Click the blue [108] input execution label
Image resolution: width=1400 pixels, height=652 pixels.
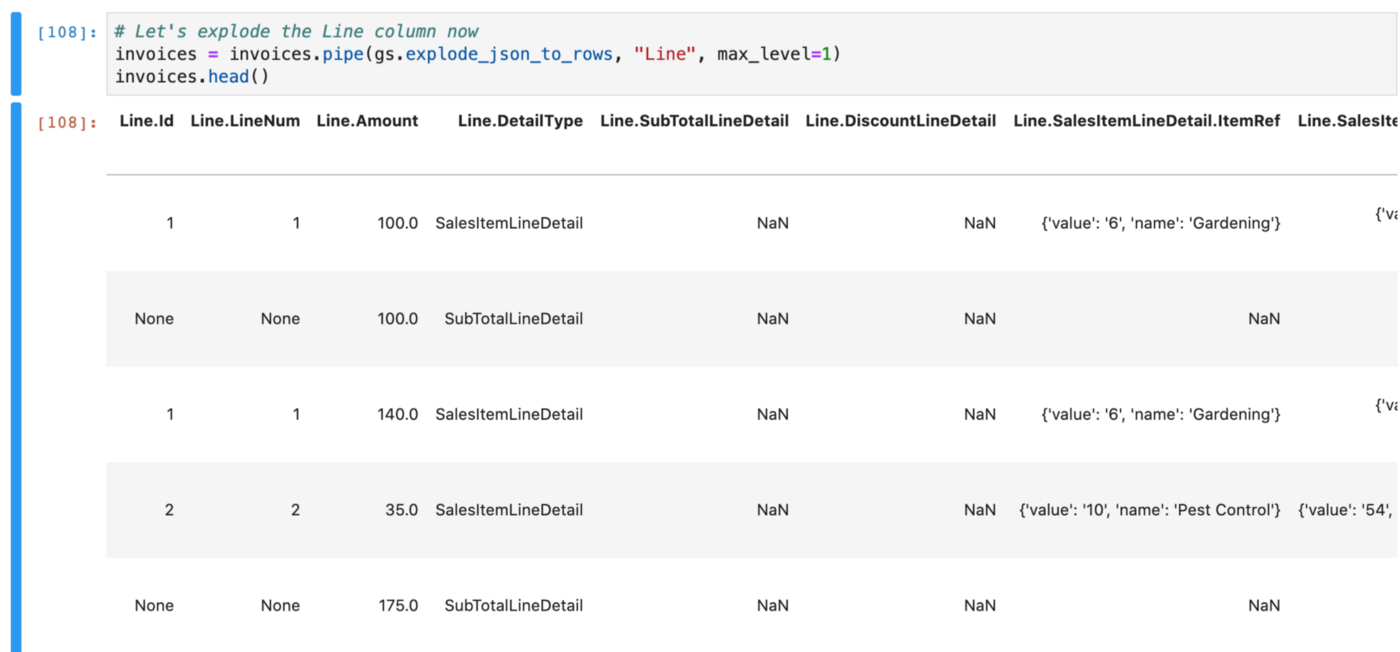[62, 31]
